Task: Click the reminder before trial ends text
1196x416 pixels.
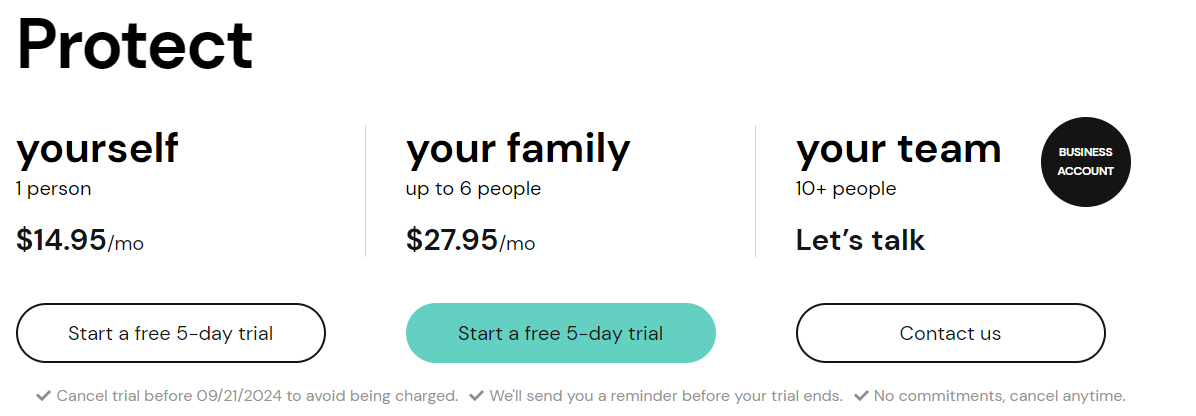Action: tap(666, 396)
